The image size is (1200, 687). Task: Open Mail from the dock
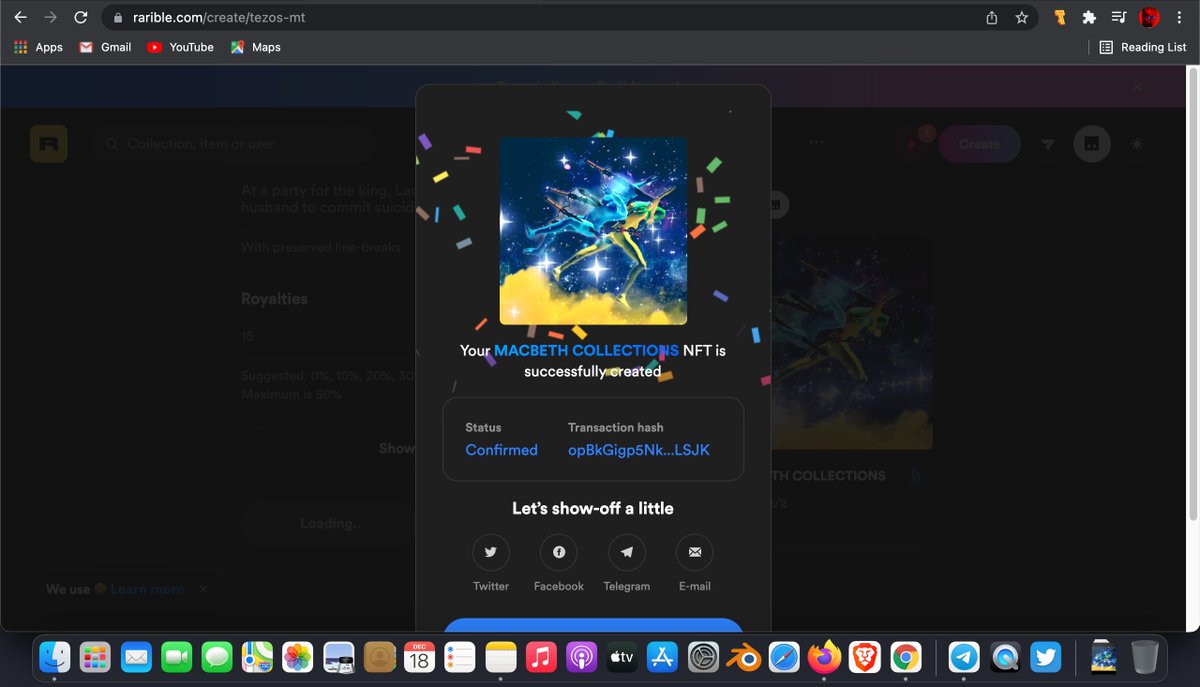pos(135,657)
